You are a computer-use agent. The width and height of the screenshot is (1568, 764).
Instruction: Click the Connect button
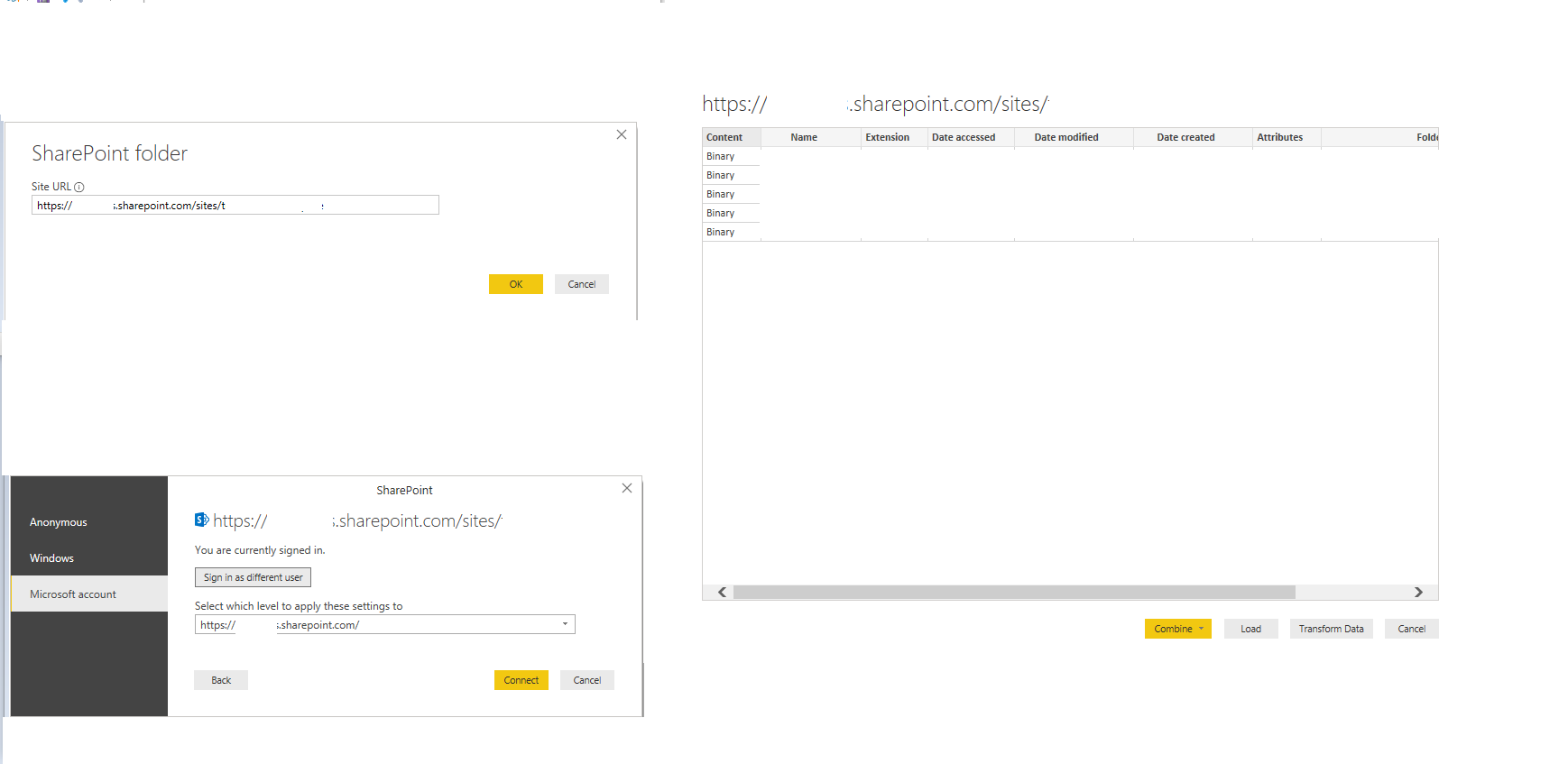point(521,680)
